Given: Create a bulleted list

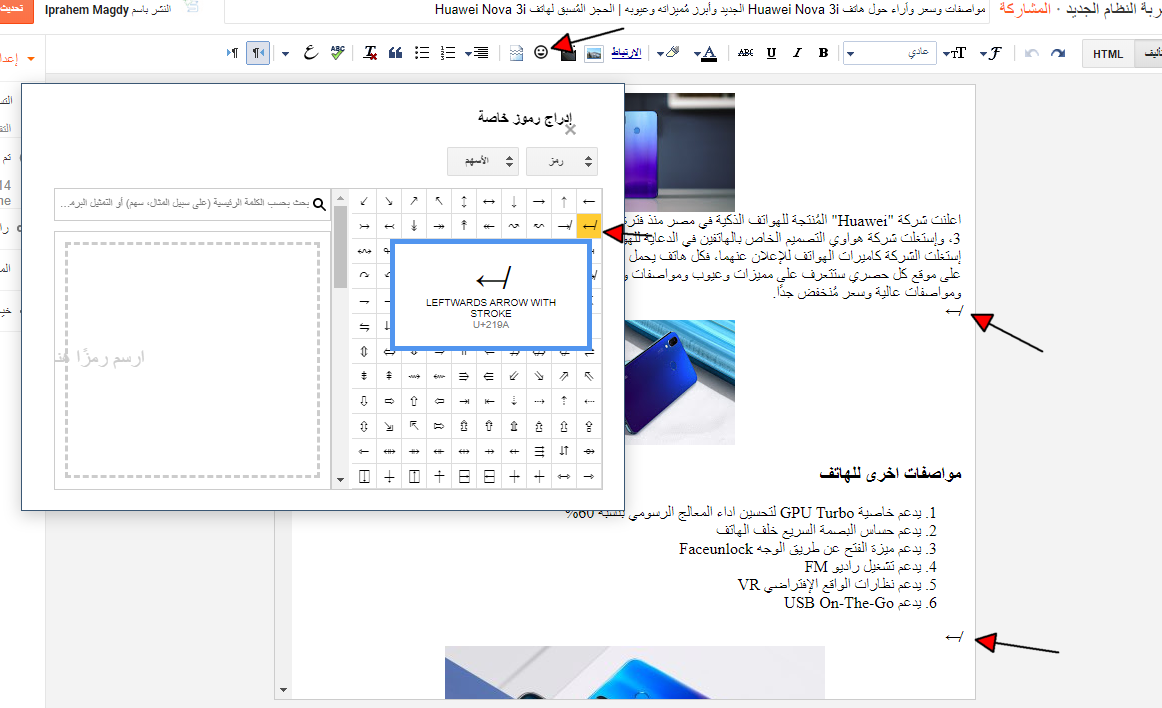Looking at the screenshot, I should (x=422, y=53).
